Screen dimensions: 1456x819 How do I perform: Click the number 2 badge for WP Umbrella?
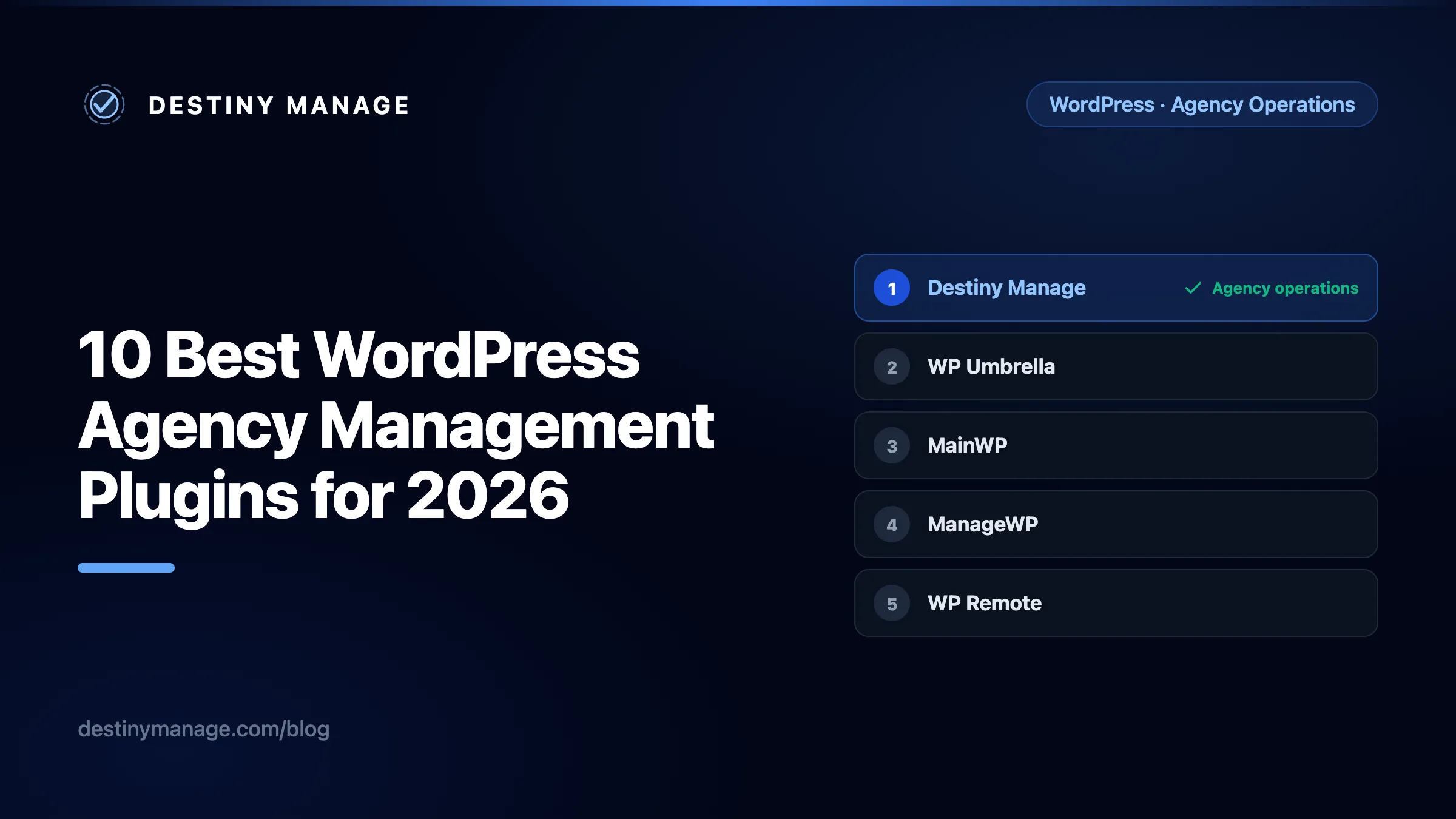click(892, 366)
